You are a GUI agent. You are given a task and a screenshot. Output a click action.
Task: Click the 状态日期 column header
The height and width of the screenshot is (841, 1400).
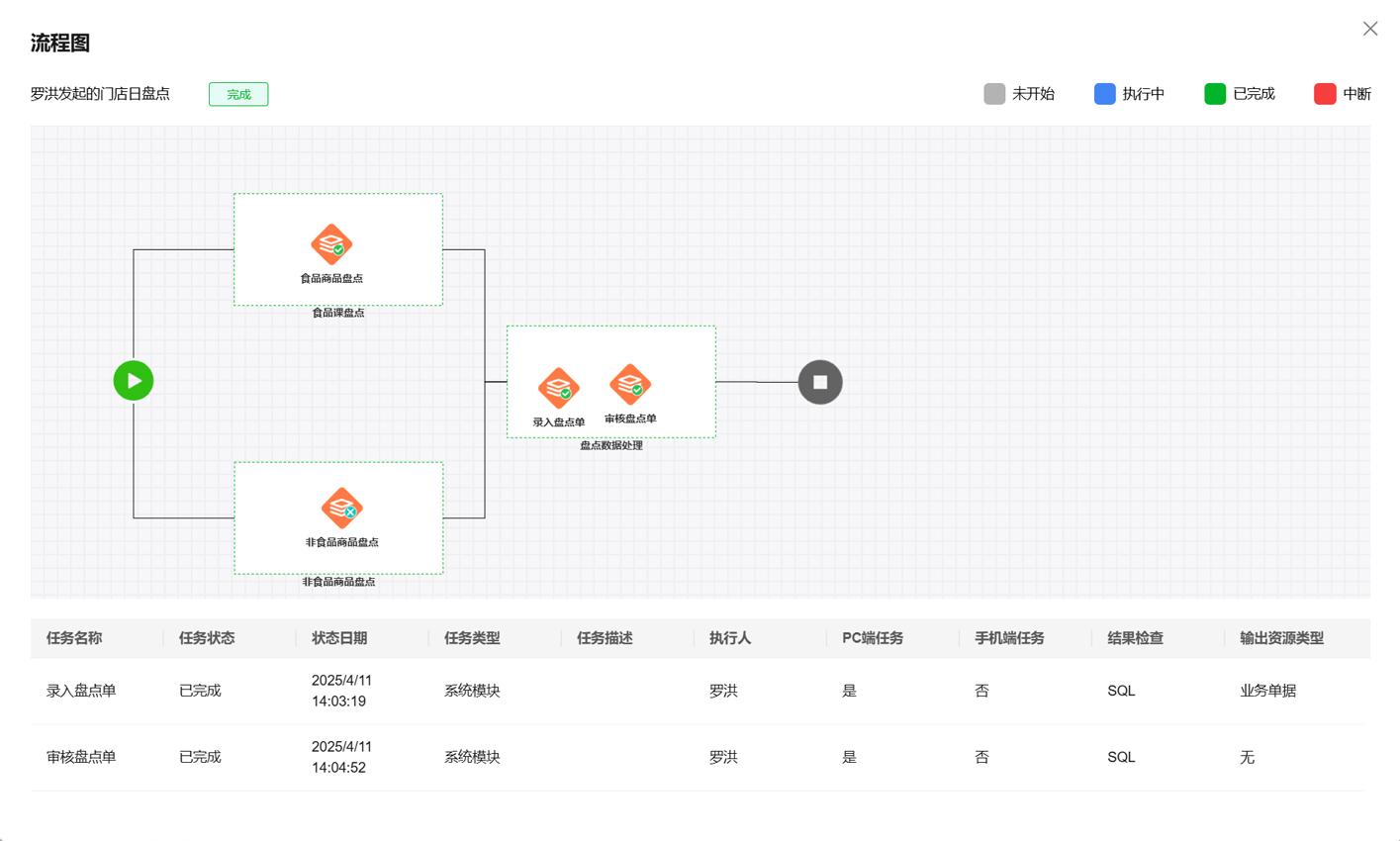339,638
